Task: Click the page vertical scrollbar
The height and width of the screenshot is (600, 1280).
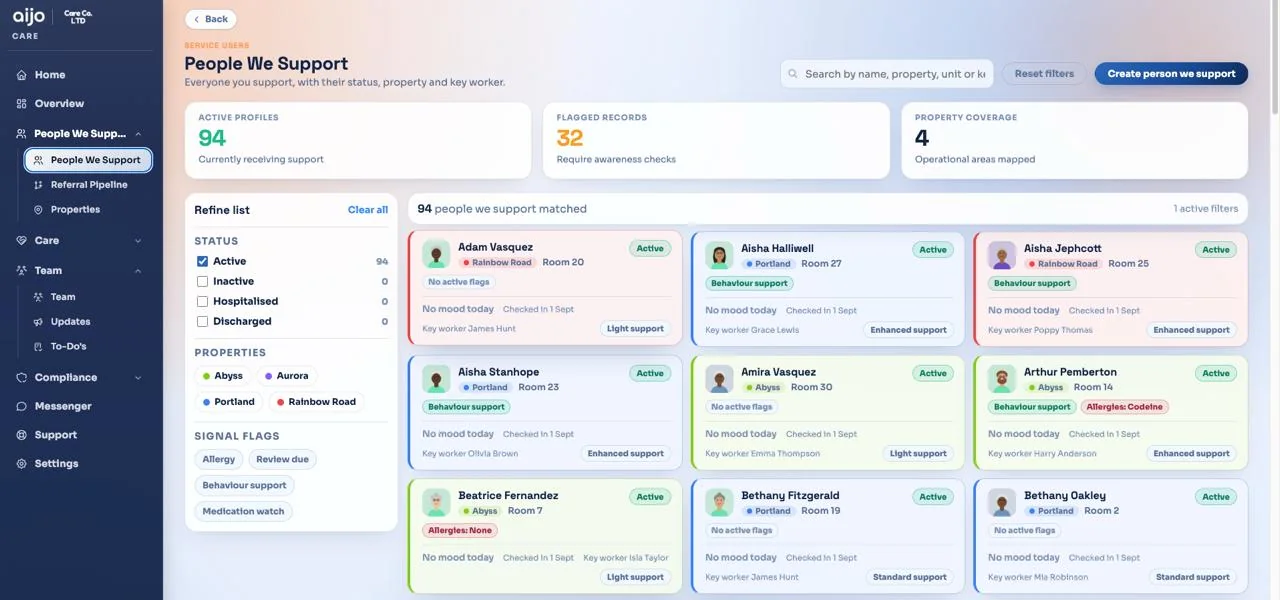Action: click(1274, 60)
